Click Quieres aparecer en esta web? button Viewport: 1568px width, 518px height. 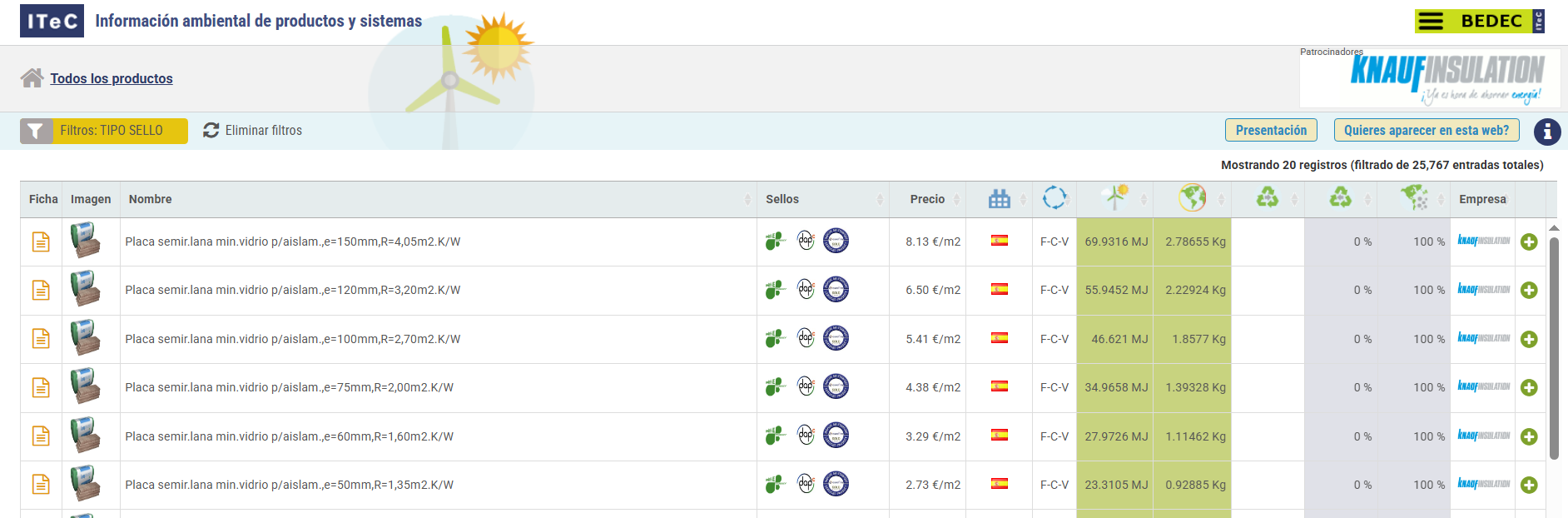pyautogui.click(x=1426, y=131)
